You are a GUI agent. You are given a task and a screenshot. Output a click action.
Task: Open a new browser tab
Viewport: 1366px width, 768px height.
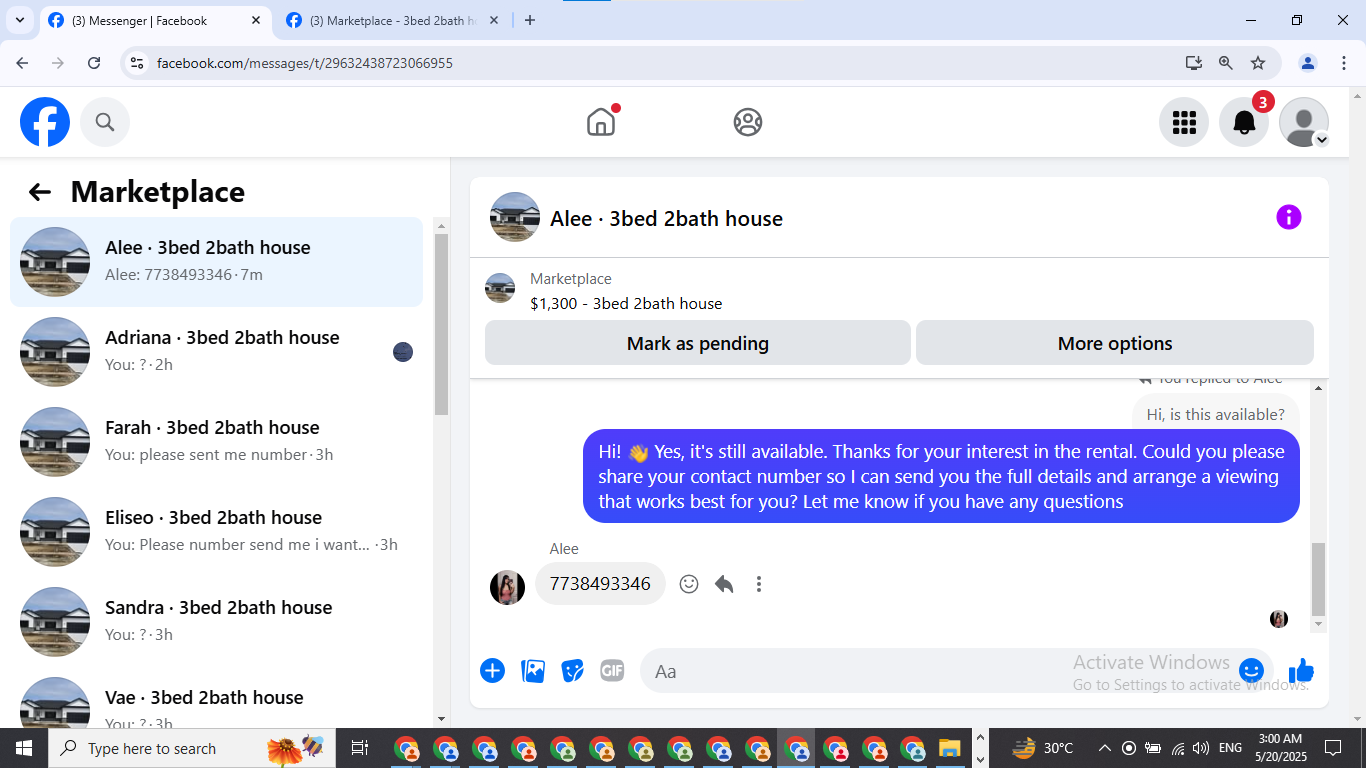tap(530, 20)
